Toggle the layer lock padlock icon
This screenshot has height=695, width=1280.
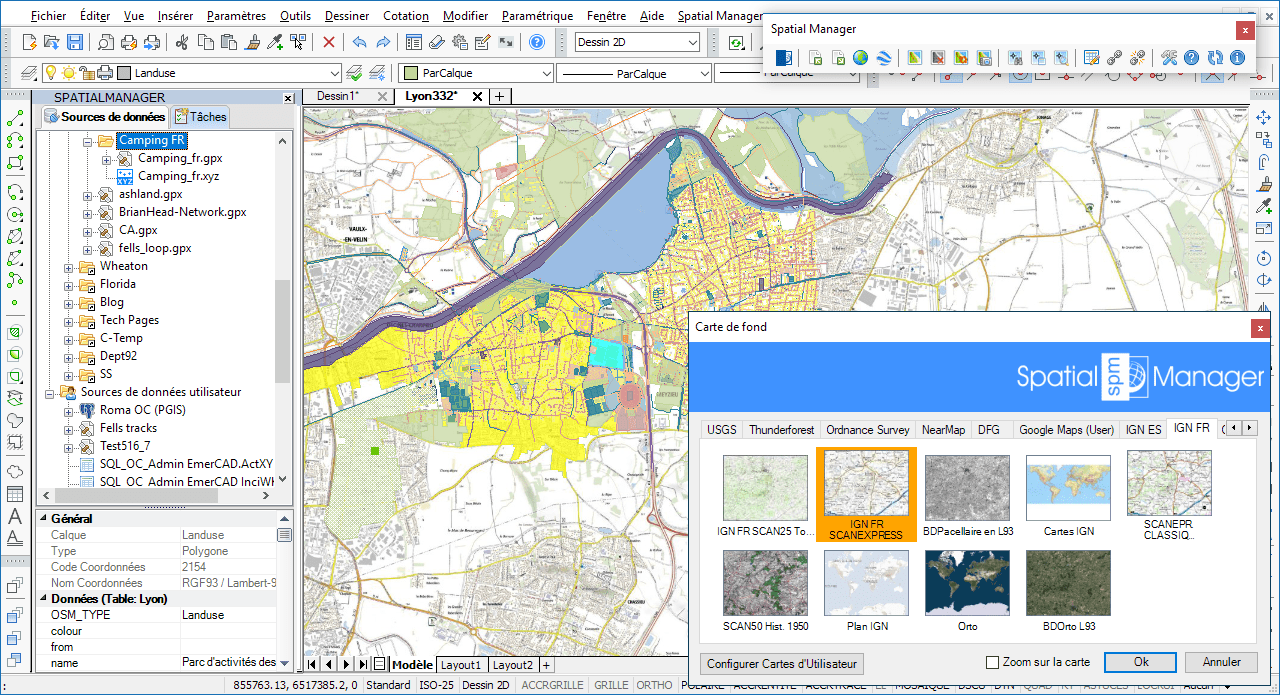click(86, 73)
